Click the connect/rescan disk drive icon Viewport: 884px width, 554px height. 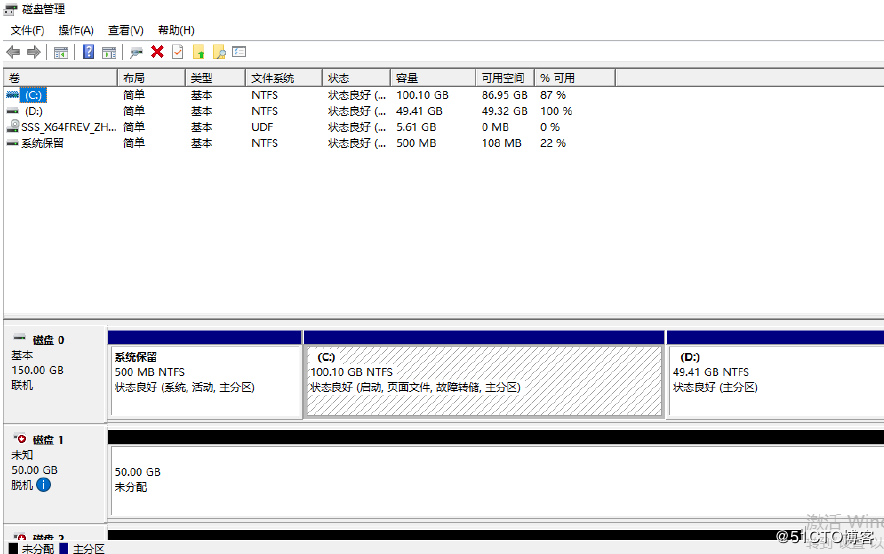pos(136,52)
